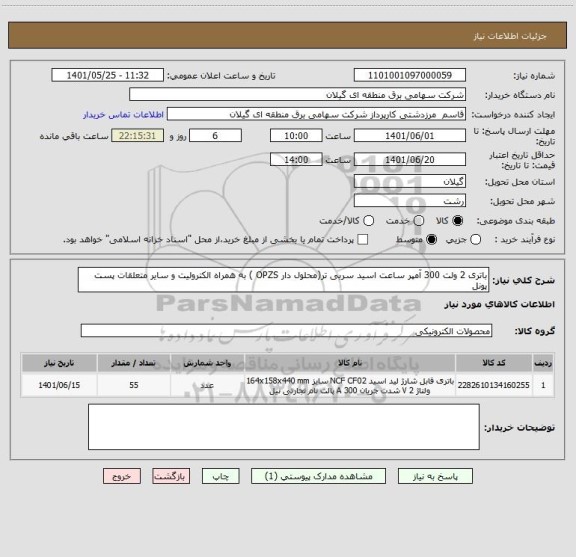
Task: Click the چاپ print button
Action: pyautogui.click(x=221, y=476)
